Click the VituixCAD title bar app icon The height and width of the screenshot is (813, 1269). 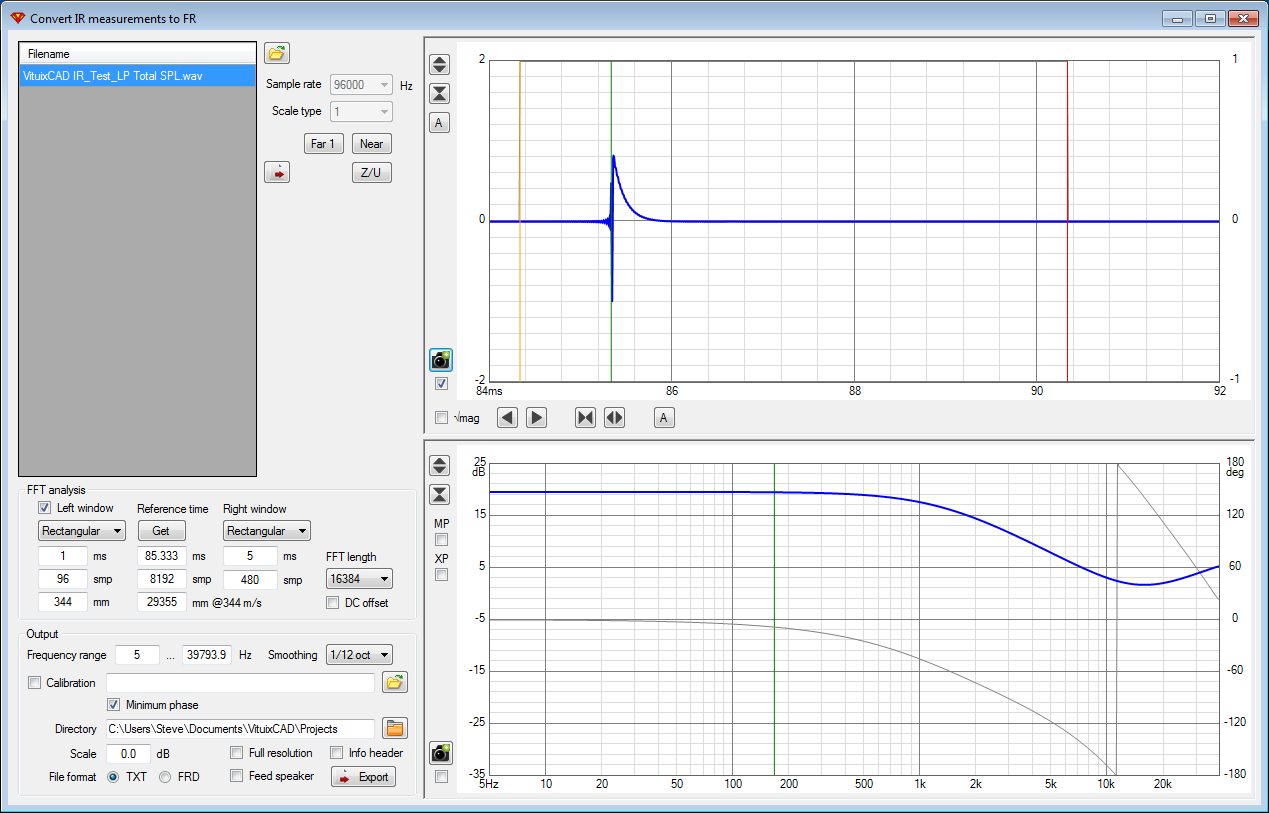pos(17,18)
